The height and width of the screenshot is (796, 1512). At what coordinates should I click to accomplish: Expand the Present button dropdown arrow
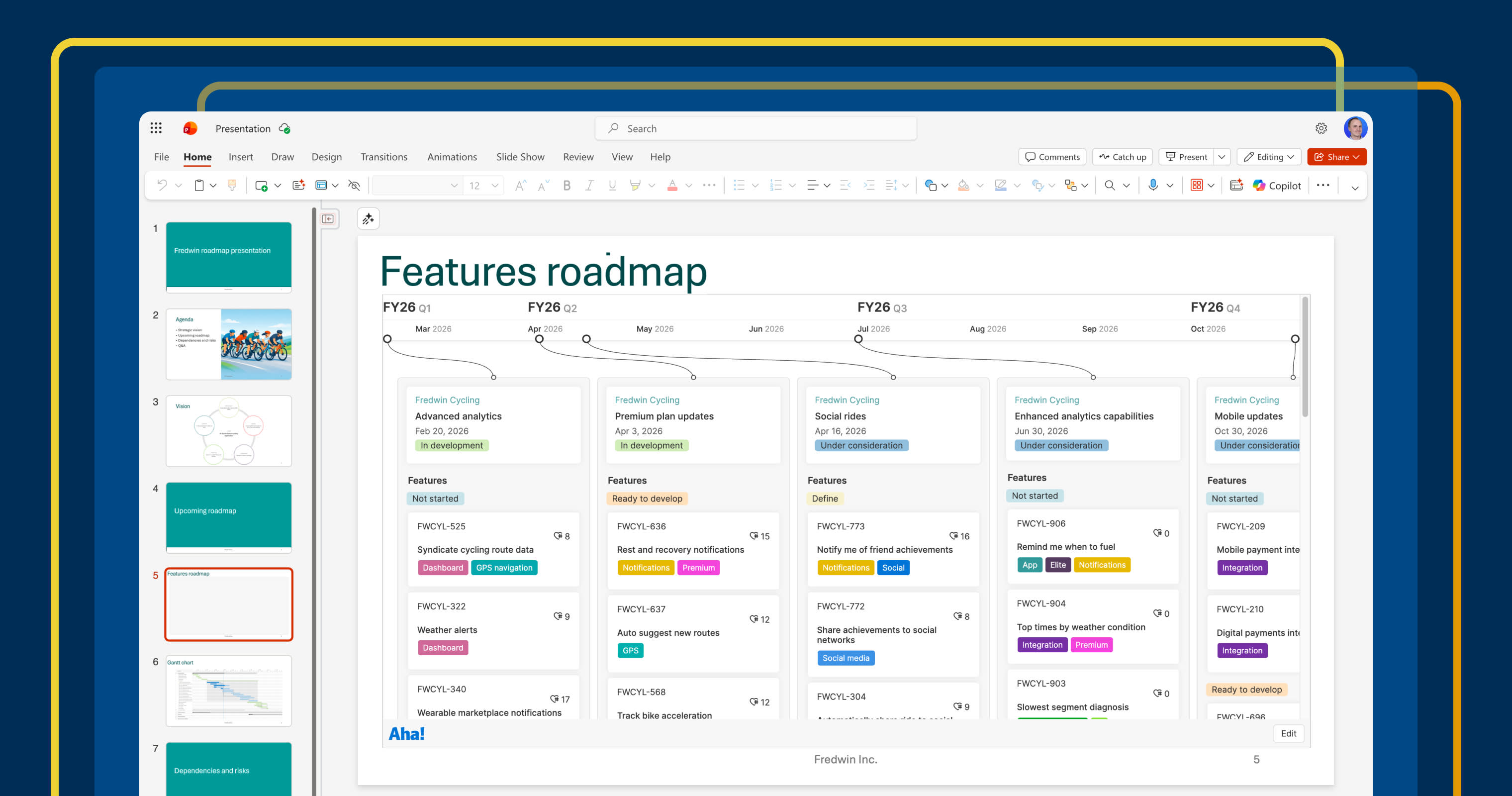point(1222,157)
